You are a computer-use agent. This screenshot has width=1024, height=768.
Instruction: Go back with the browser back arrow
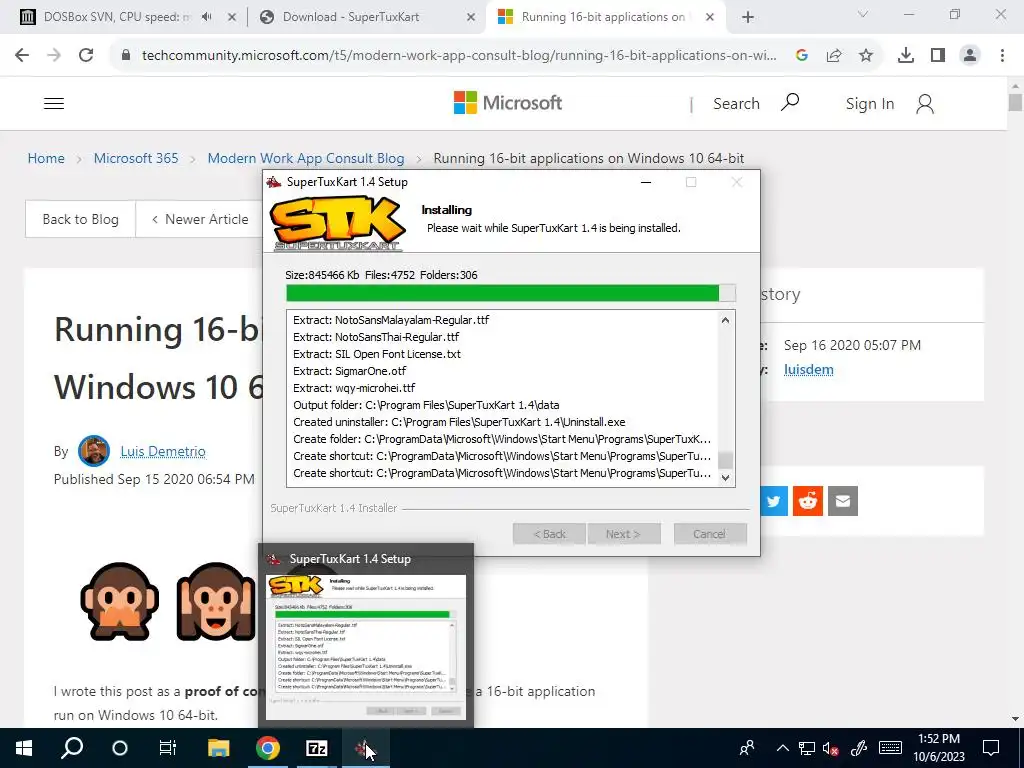22,55
